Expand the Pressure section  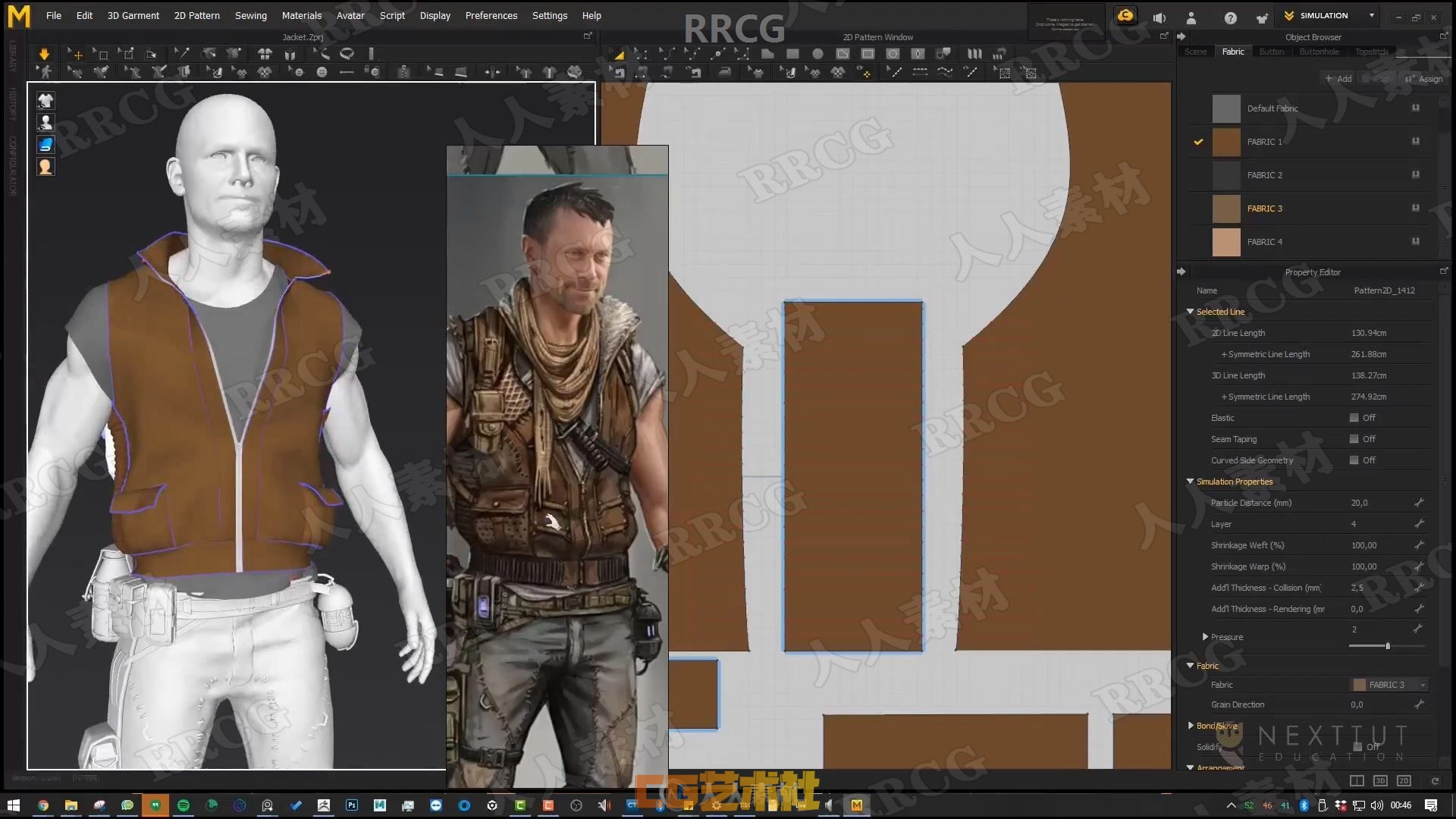tap(1205, 637)
